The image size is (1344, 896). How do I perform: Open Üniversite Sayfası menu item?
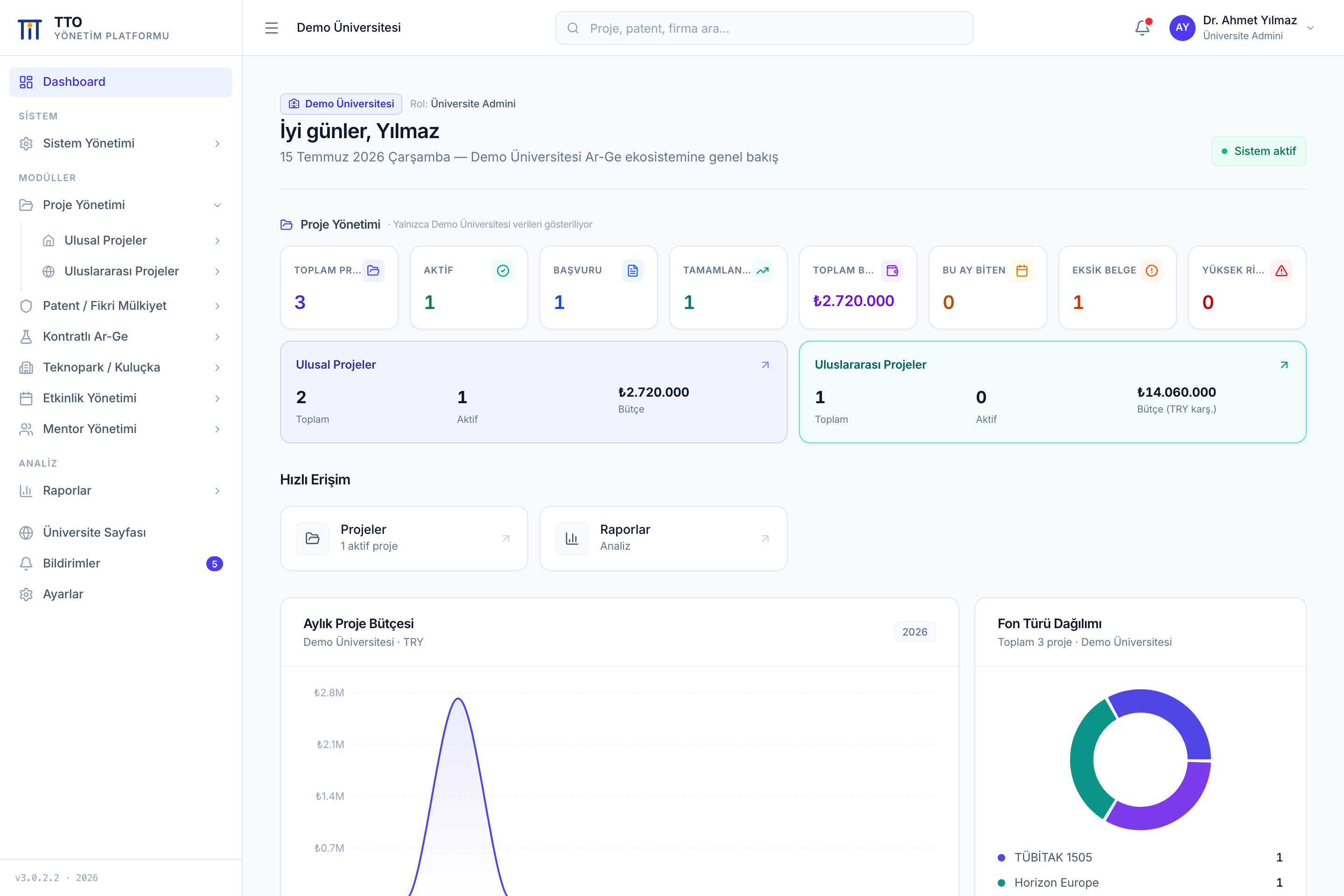tap(120, 532)
